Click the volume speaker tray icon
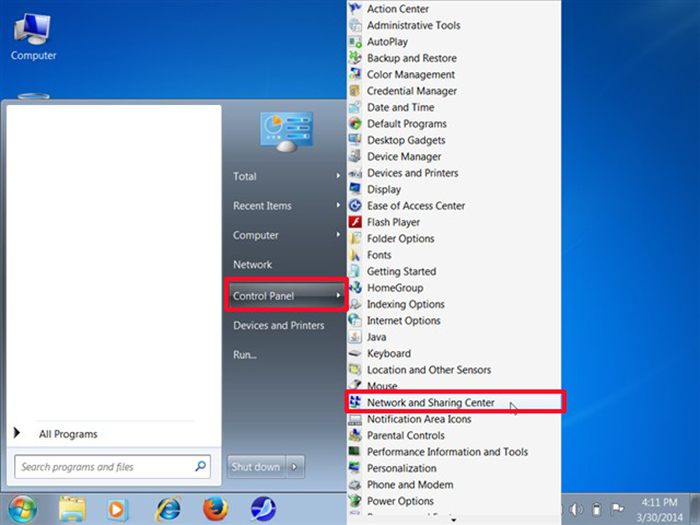Image resolution: width=700 pixels, height=525 pixels. [x=576, y=509]
